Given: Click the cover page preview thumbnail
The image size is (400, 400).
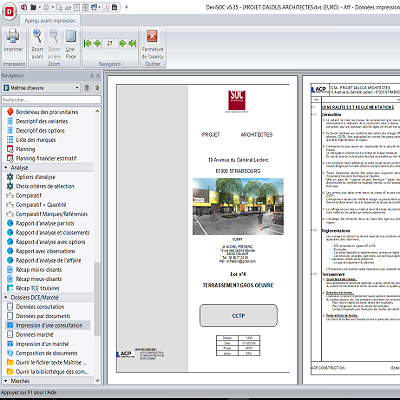Looking at the screenshot, I should 202,230.
